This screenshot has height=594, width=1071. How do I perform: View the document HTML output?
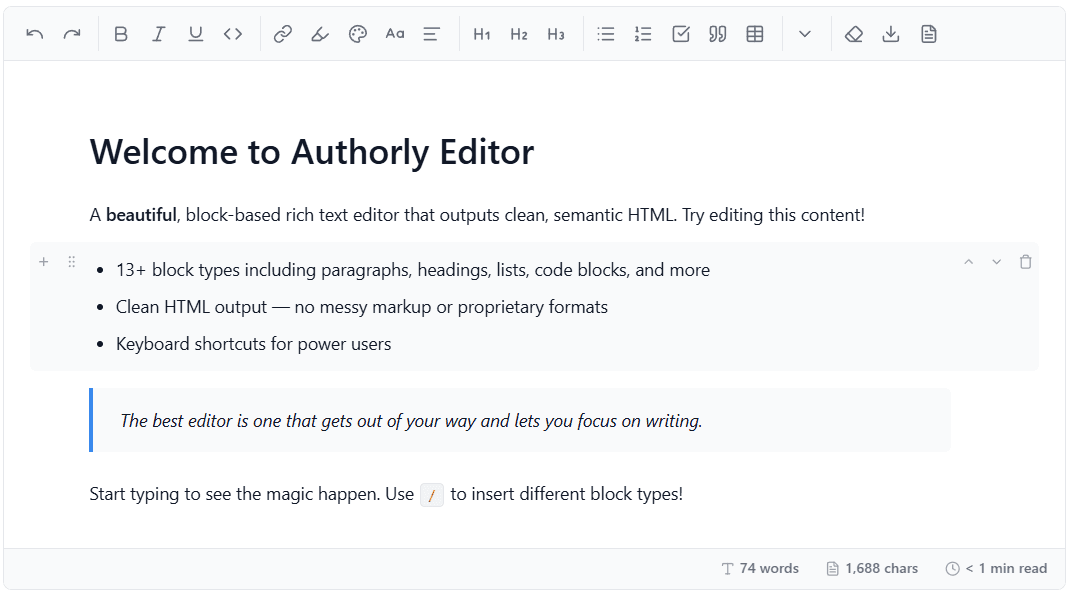[x=928, y=34]
